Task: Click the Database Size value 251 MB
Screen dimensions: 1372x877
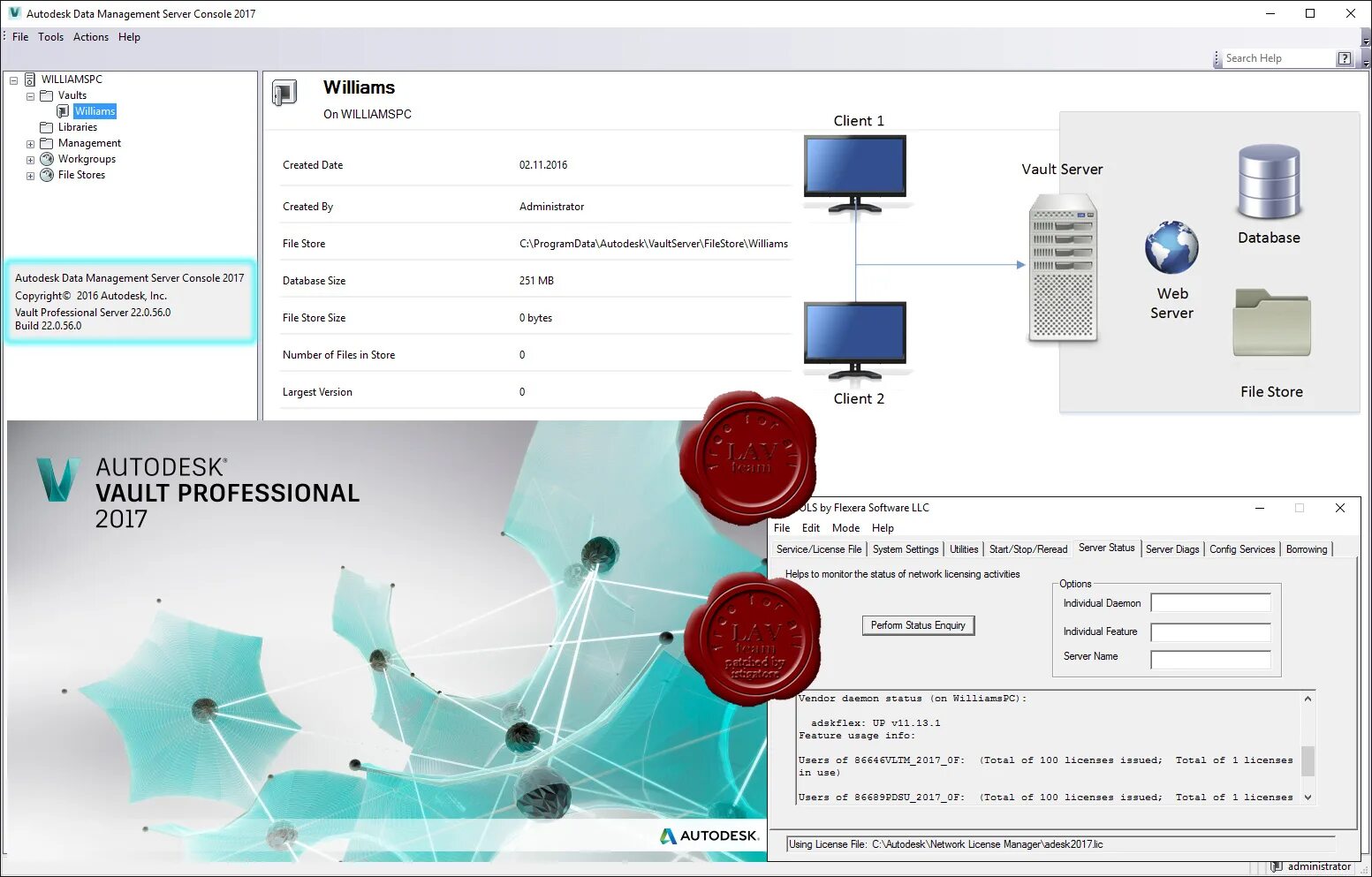Action: (536, 281)
